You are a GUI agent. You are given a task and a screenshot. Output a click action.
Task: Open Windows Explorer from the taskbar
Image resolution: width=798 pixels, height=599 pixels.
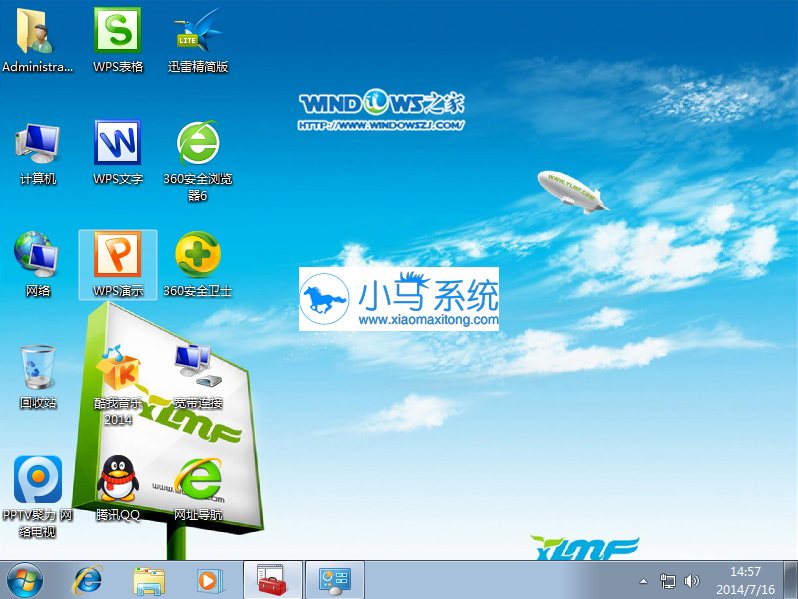pyautogui.click(x=149, y=581)
